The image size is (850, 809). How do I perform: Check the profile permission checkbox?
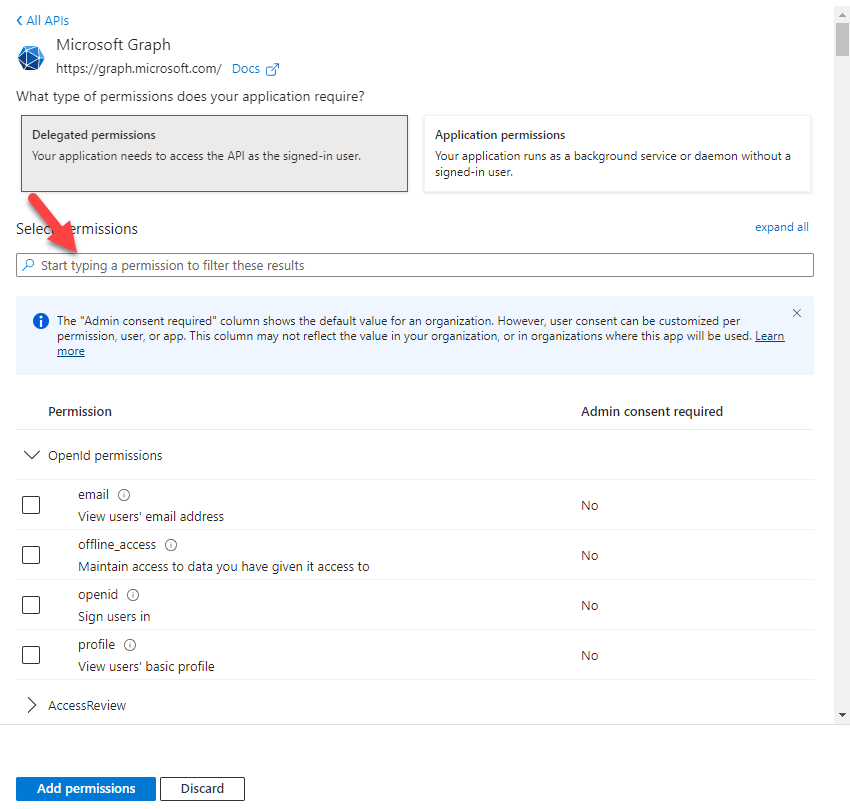click(31, 654)
